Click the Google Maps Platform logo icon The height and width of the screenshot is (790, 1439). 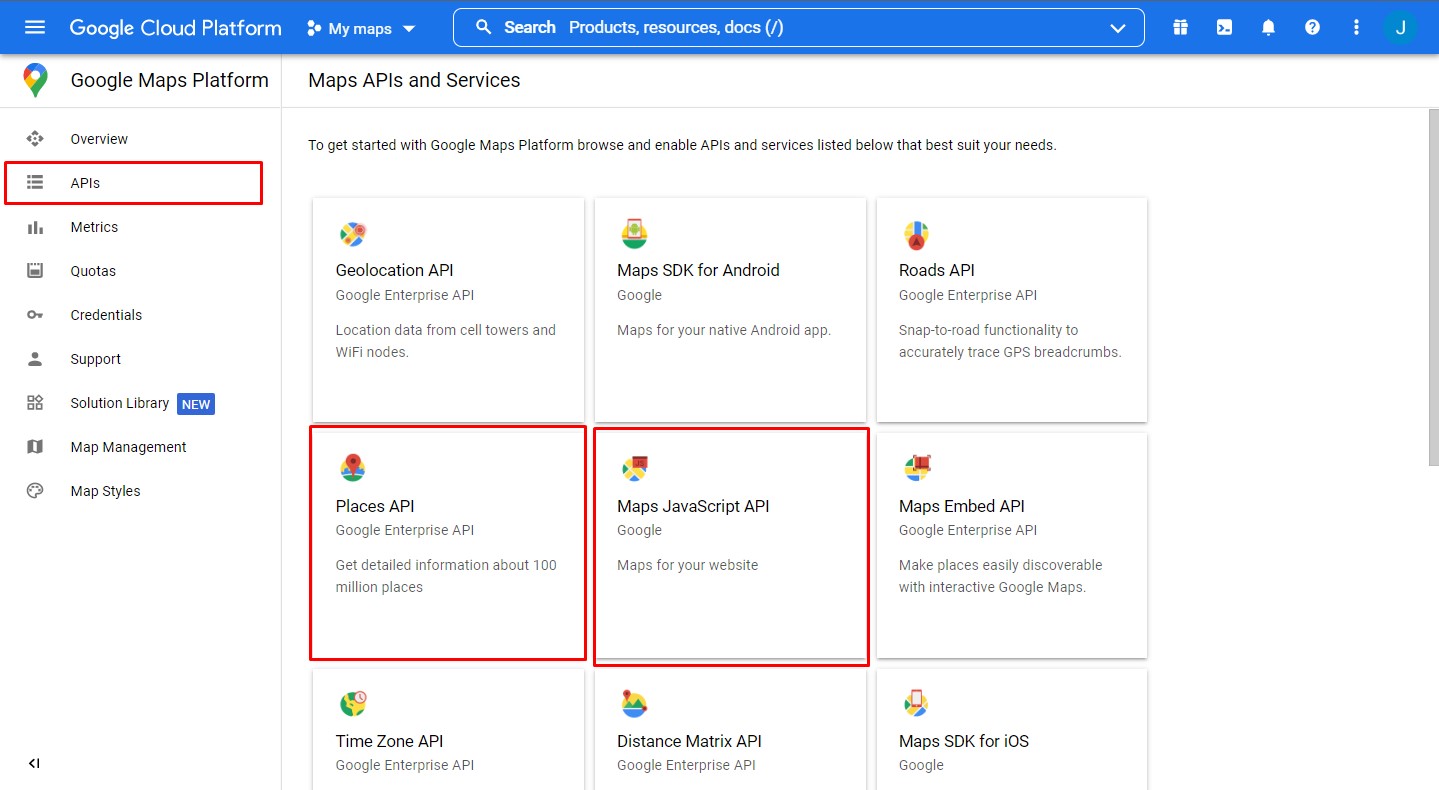[35, 80]
